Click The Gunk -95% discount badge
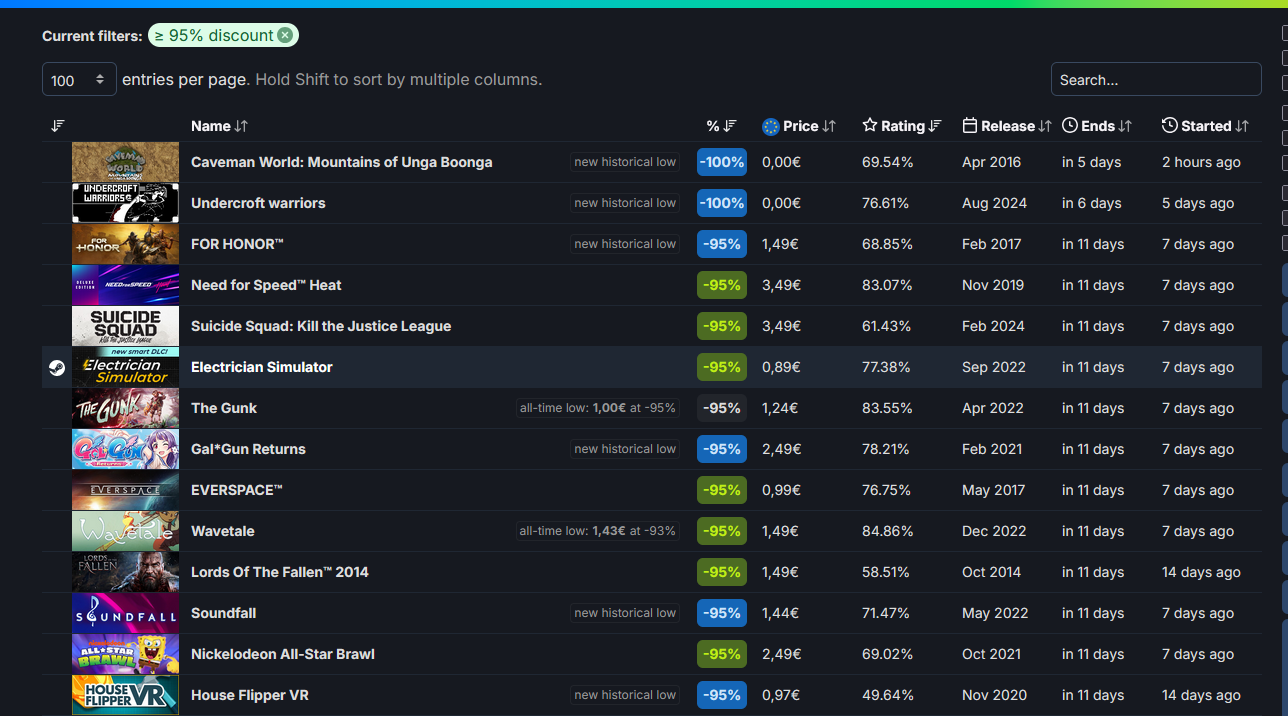 click(x=722, y=408)
